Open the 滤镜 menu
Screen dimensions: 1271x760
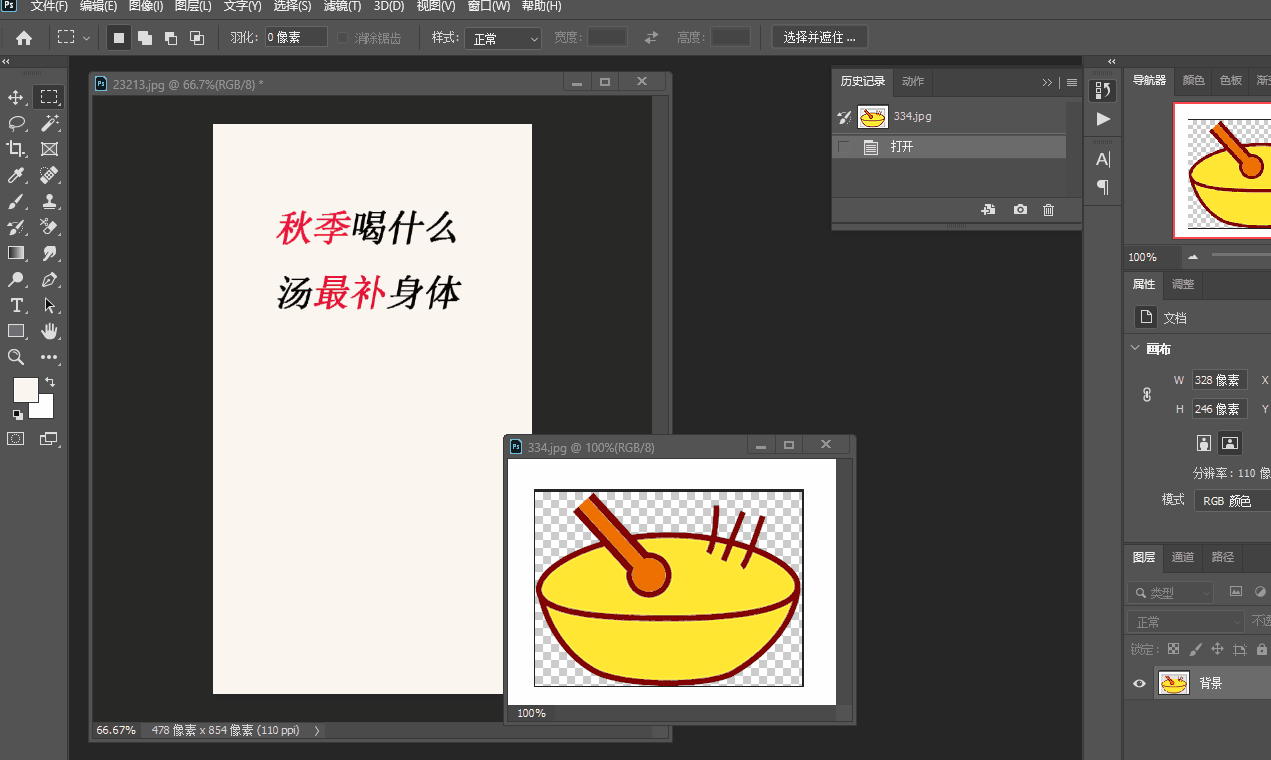(x=340, y=6)
